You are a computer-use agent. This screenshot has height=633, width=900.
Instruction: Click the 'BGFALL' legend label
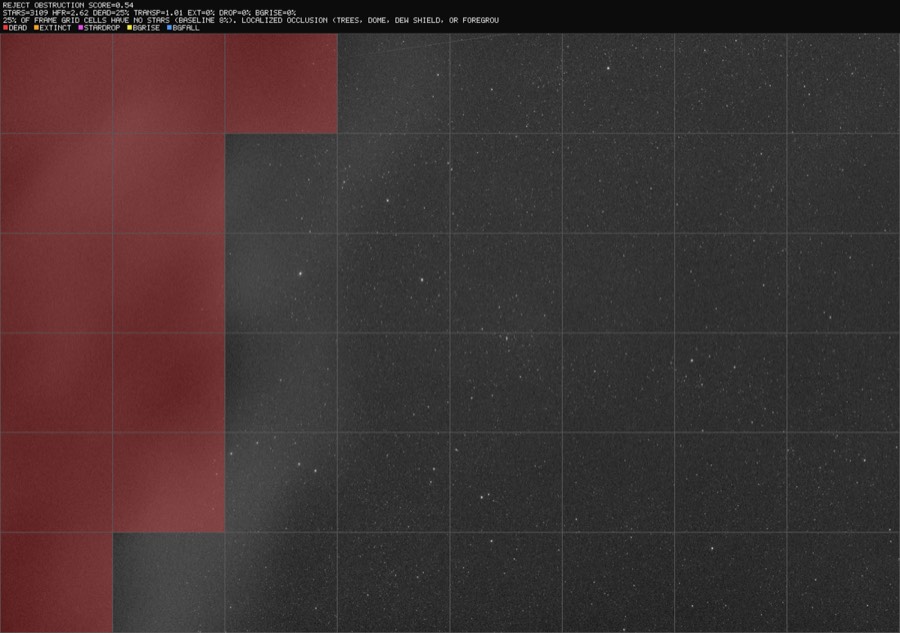coord(186,28)
